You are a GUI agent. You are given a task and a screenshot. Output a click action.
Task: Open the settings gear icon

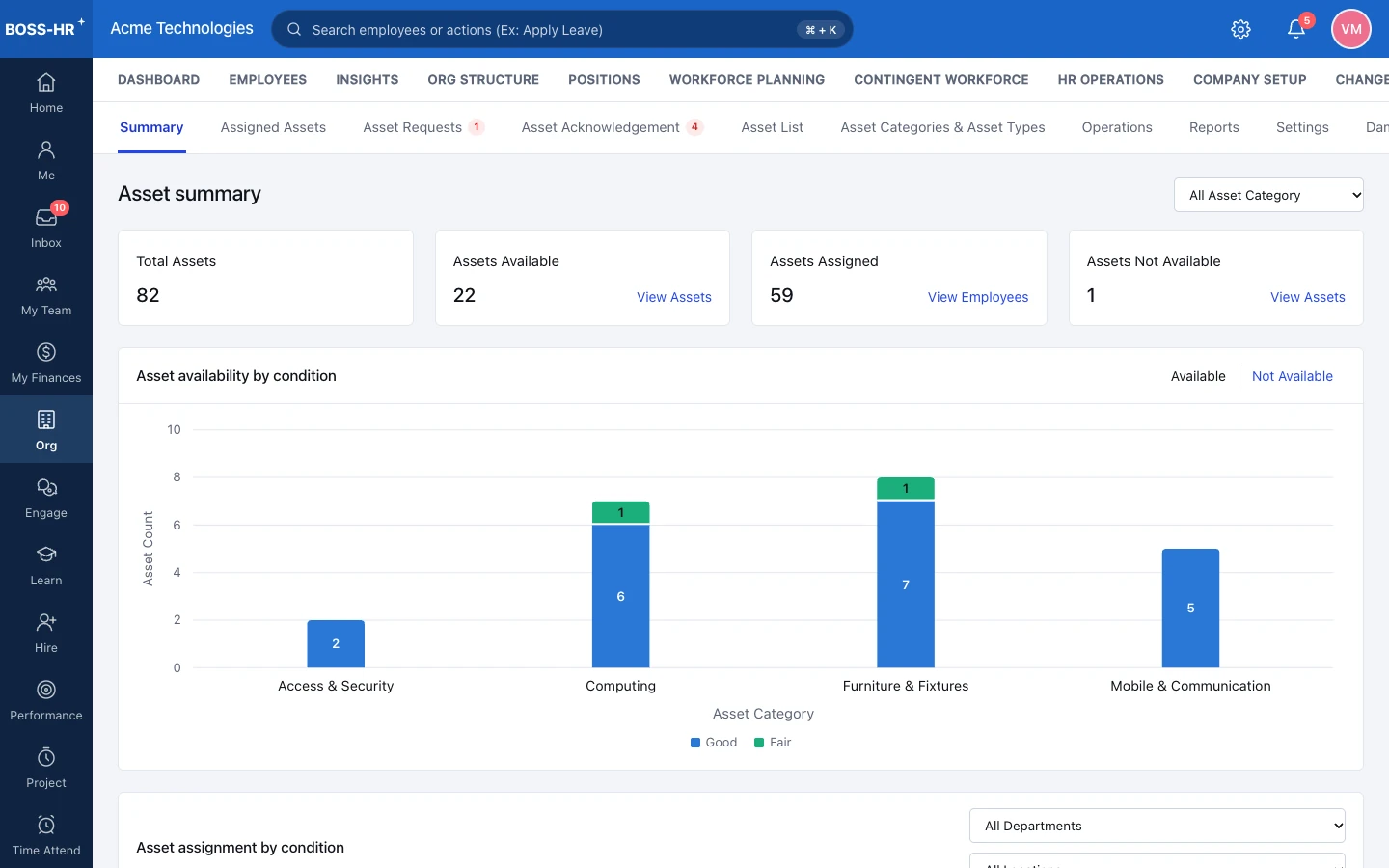click(x=1241, y=29)
